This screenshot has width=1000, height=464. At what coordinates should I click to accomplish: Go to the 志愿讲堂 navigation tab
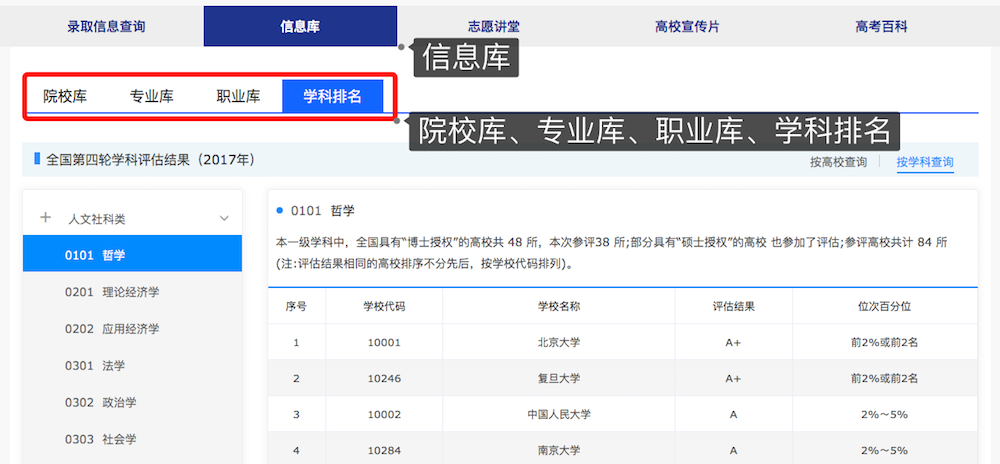[494, 27]
